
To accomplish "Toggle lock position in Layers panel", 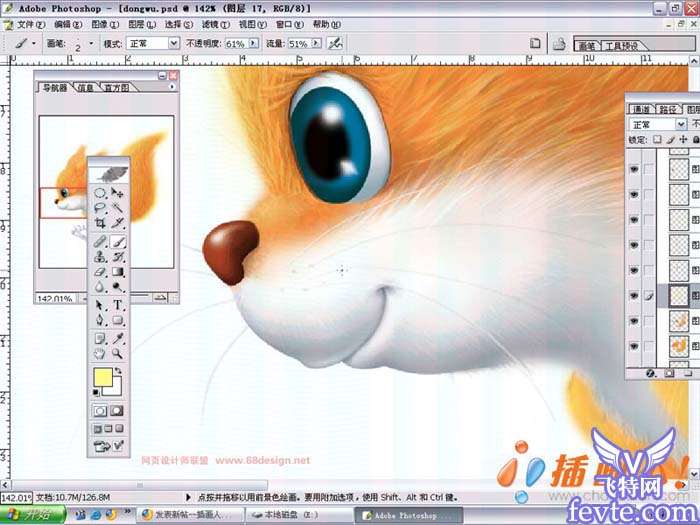I will tap(683, 140).
